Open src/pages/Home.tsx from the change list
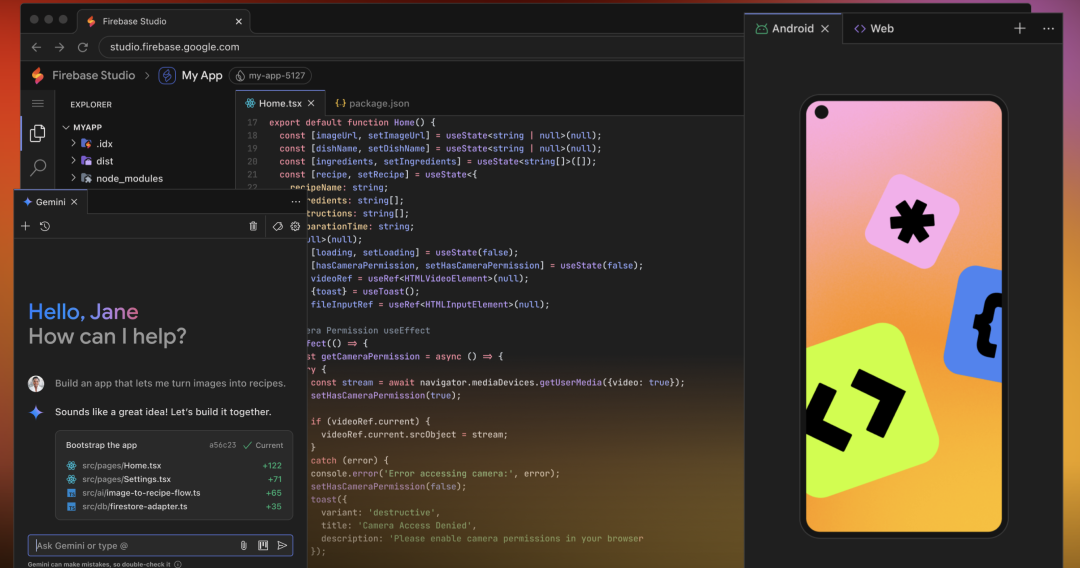This screenshot has height=568, width=1080. [121, 465]
